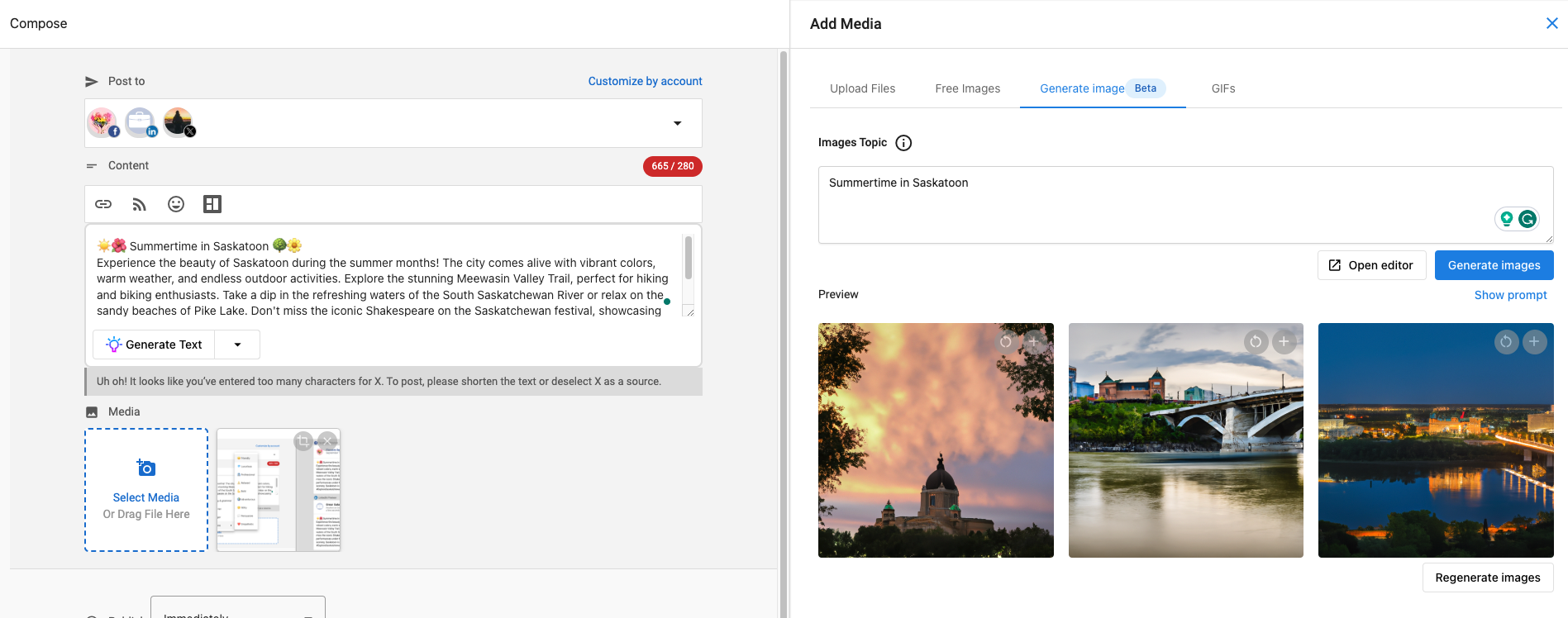Click Select Media upload area
1568x618 pixels.
click(146, 490)
